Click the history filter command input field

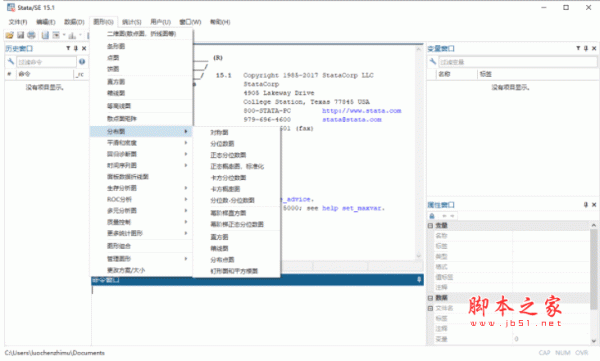coord(46,62)
